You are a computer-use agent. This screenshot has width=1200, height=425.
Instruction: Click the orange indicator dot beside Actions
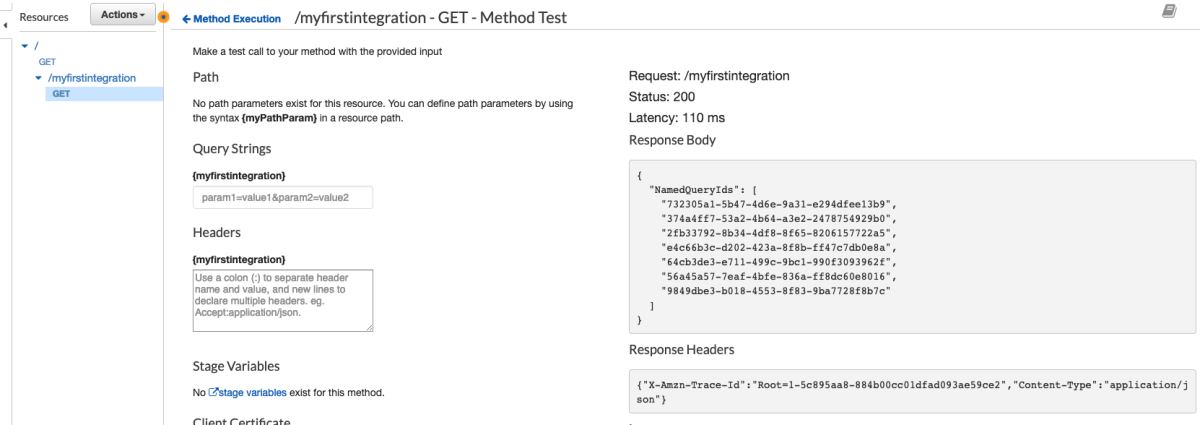pos(164,17)
